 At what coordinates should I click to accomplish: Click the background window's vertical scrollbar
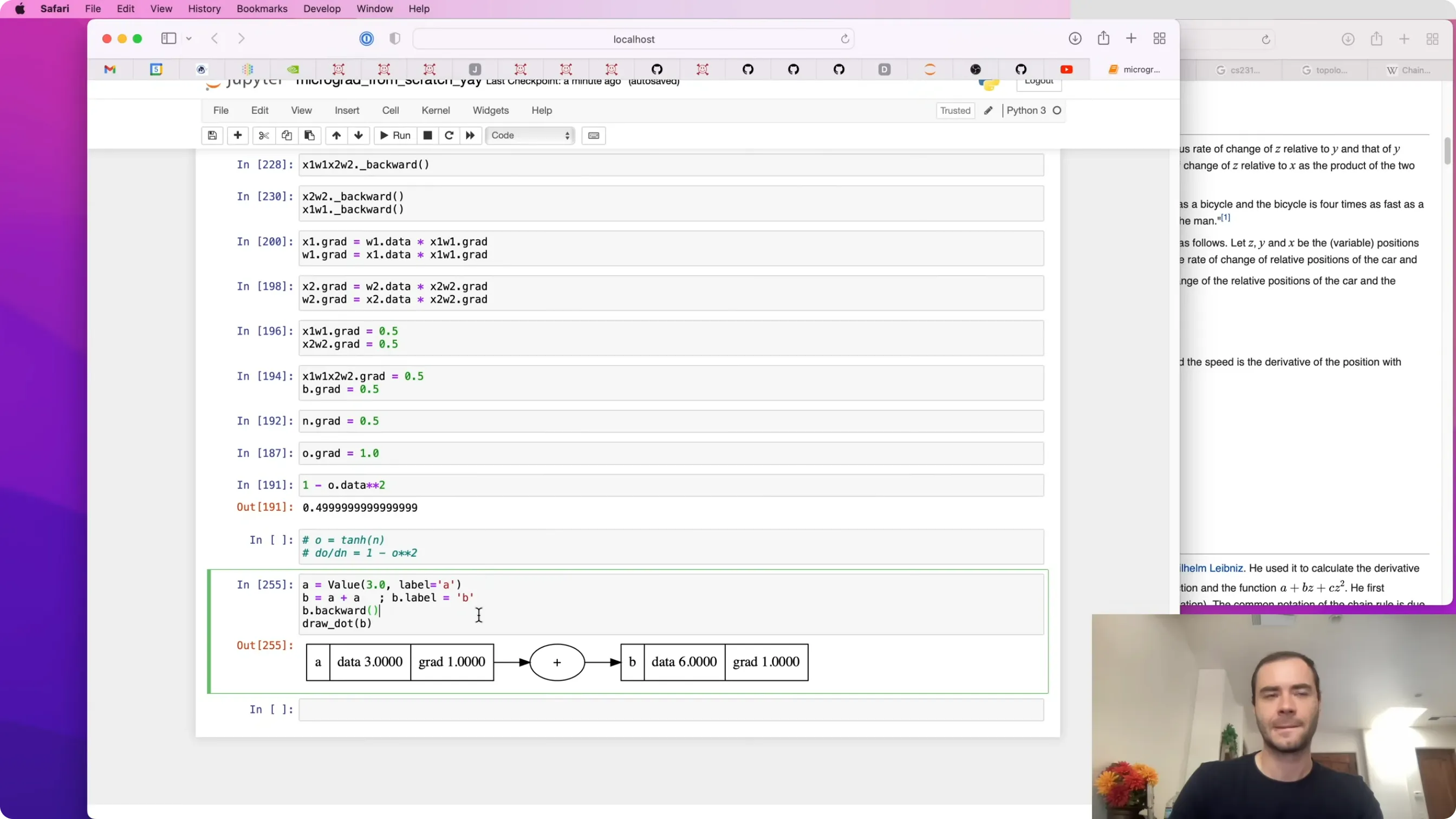(1447, 151)
